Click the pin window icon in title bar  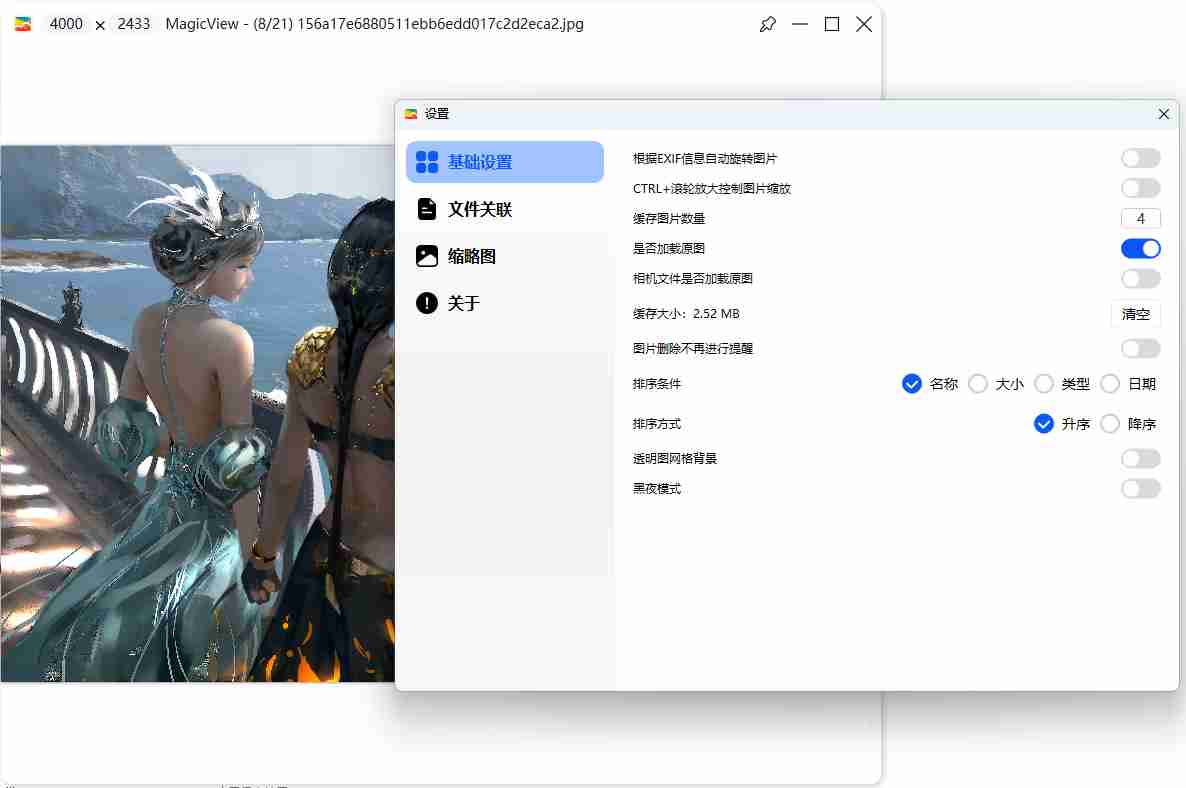click(x=767, y=25)
